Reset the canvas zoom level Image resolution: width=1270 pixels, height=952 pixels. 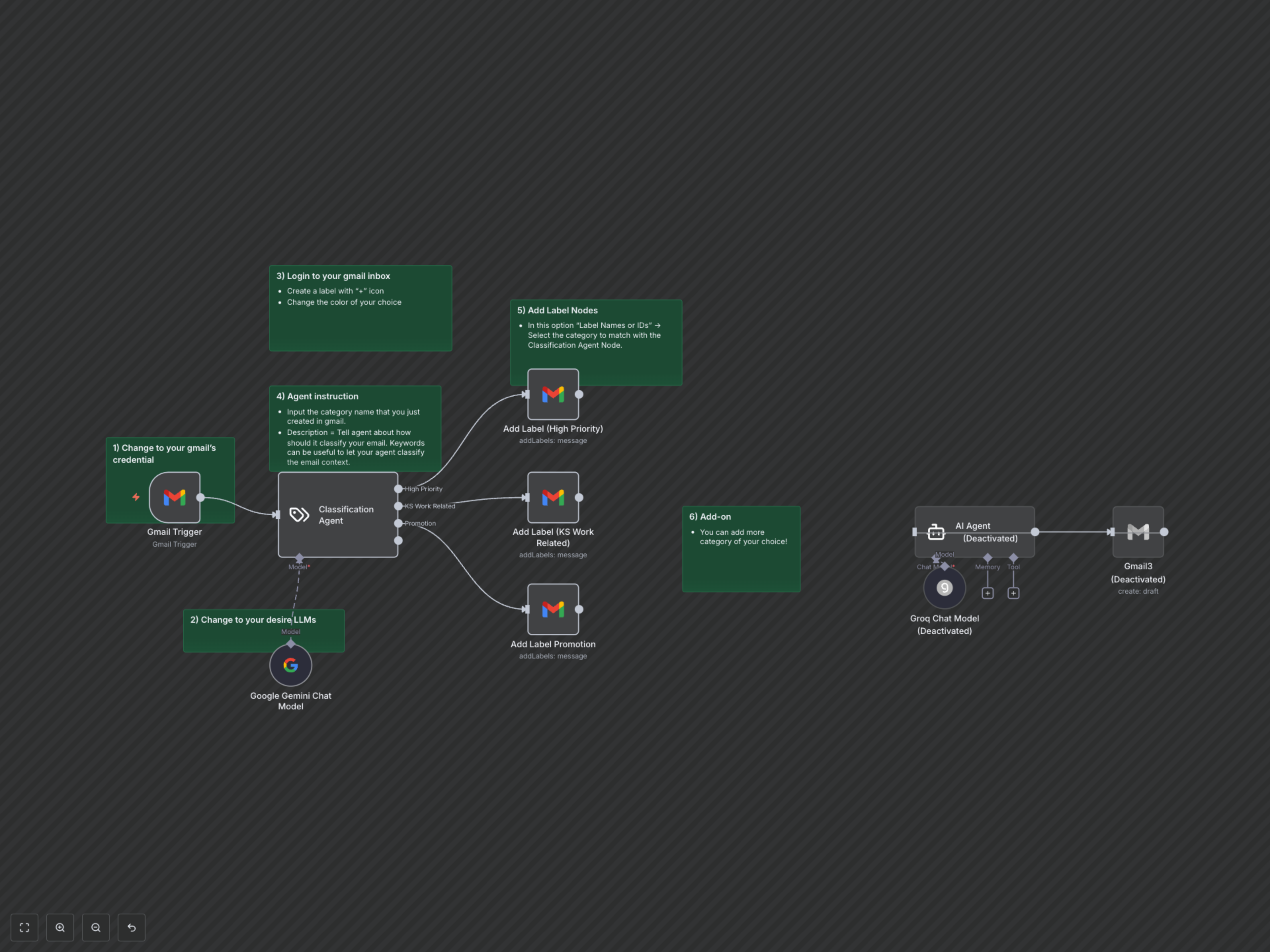[132, 927]
